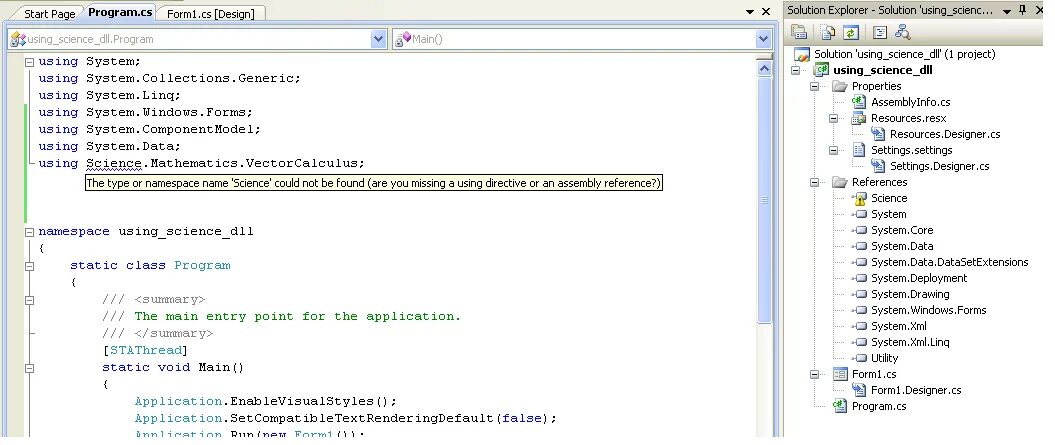Click the underlined 'Science' identifier in code
The width and height of the screenshot is (1055, 445).
pyautogui.click(x=114, y=163)
